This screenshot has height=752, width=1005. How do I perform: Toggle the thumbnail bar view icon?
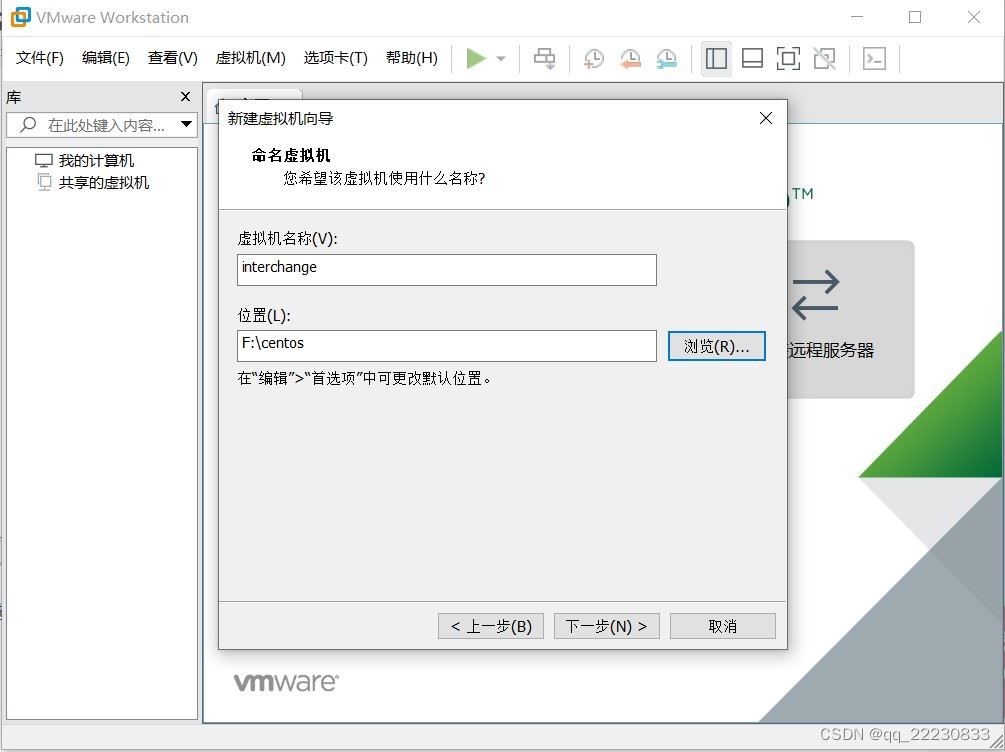click(752, 58)
